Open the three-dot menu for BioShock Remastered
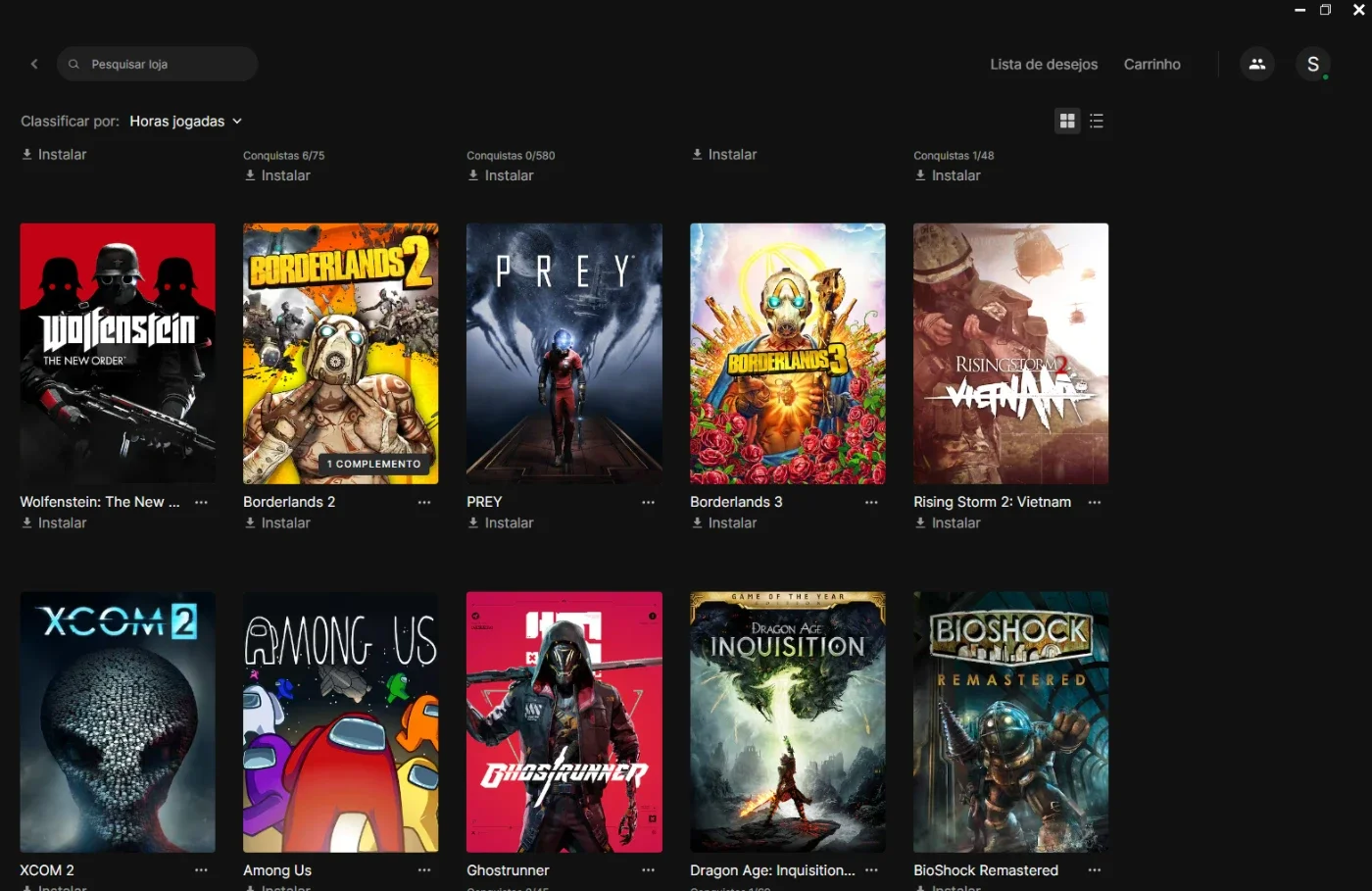Screen dimensions: 1372x891 pos(1095,870)
